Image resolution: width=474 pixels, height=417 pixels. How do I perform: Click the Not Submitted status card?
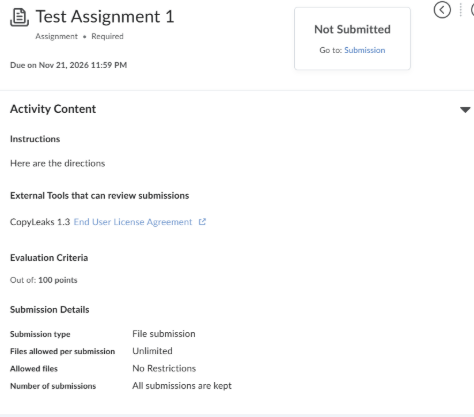(x=352, y=39)
